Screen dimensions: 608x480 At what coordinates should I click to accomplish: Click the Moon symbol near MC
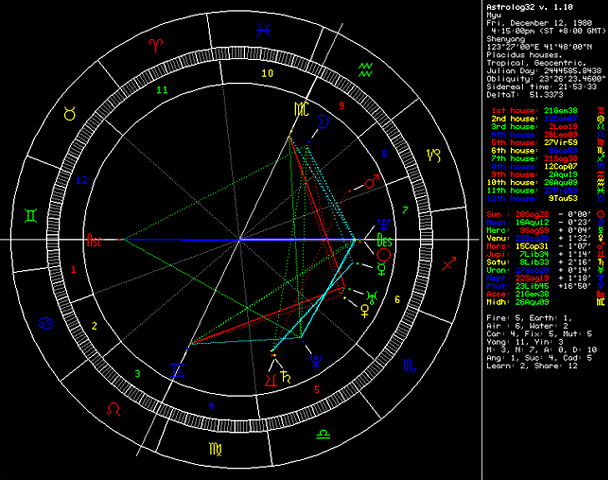tap(323, 122)
